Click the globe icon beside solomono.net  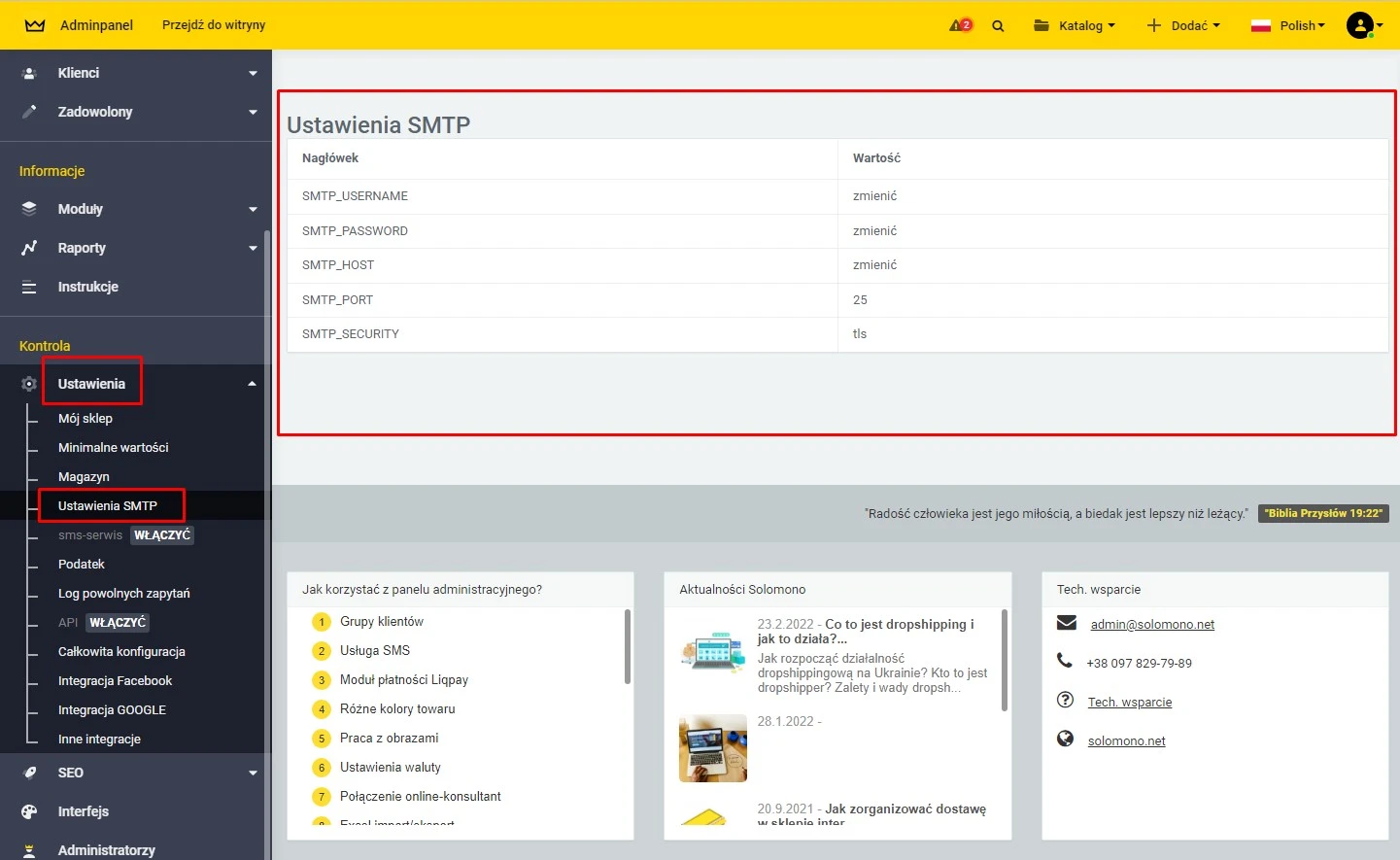[1066, 740]
